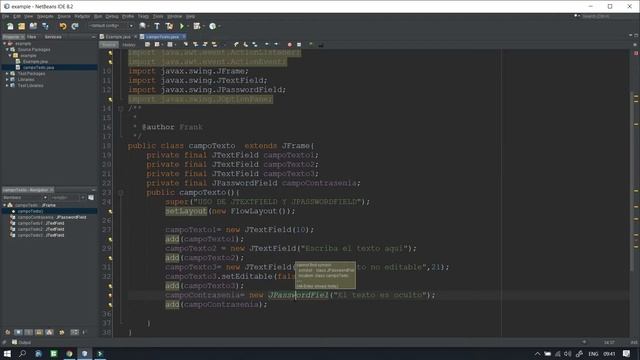The image size is (640, 360).
Task: Select campoTexto3 JTextField in Navigator
Action: [38, 235]
